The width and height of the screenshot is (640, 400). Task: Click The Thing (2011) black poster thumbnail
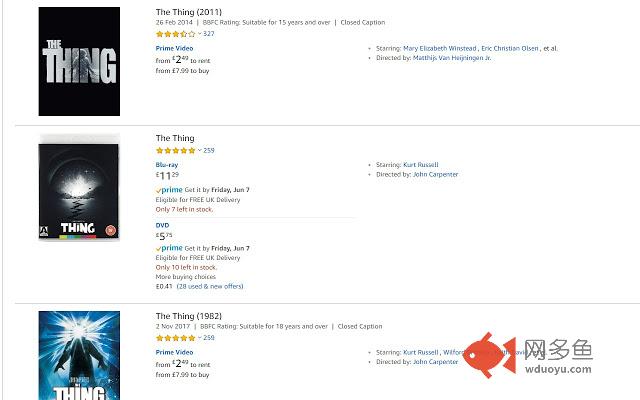[x=79, y=61]
